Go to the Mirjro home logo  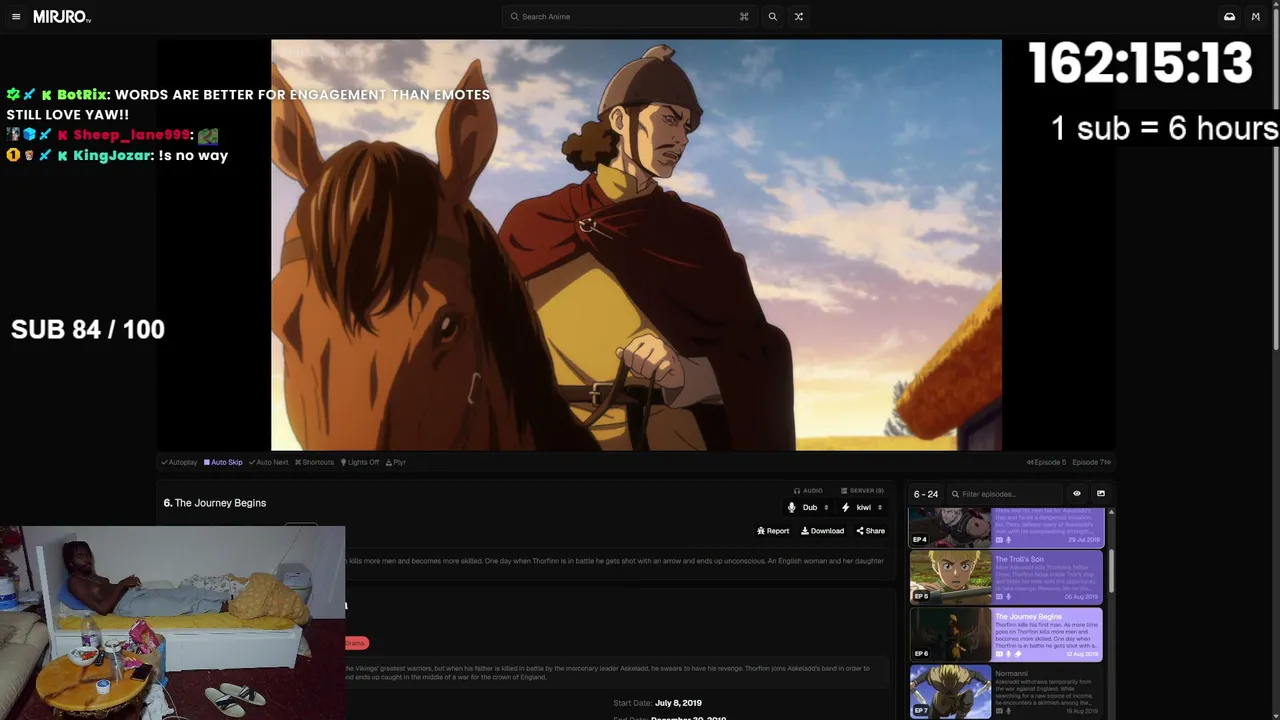click(62, 17)
